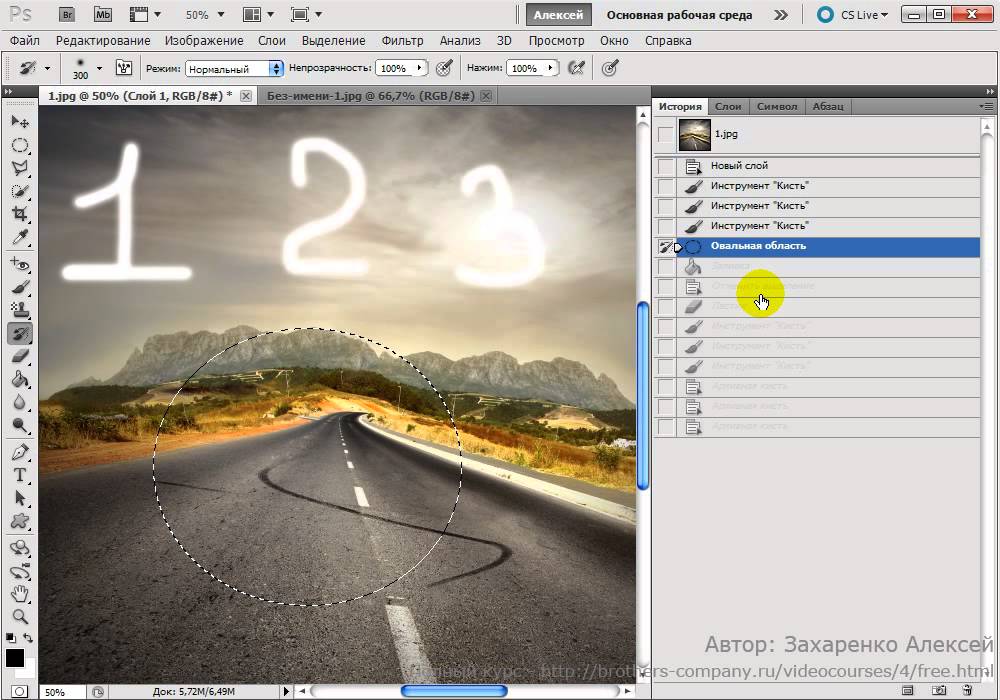Viewport: 1000px width, 700px height.
Task: Select the Hand tool
Action: point(20,594)
